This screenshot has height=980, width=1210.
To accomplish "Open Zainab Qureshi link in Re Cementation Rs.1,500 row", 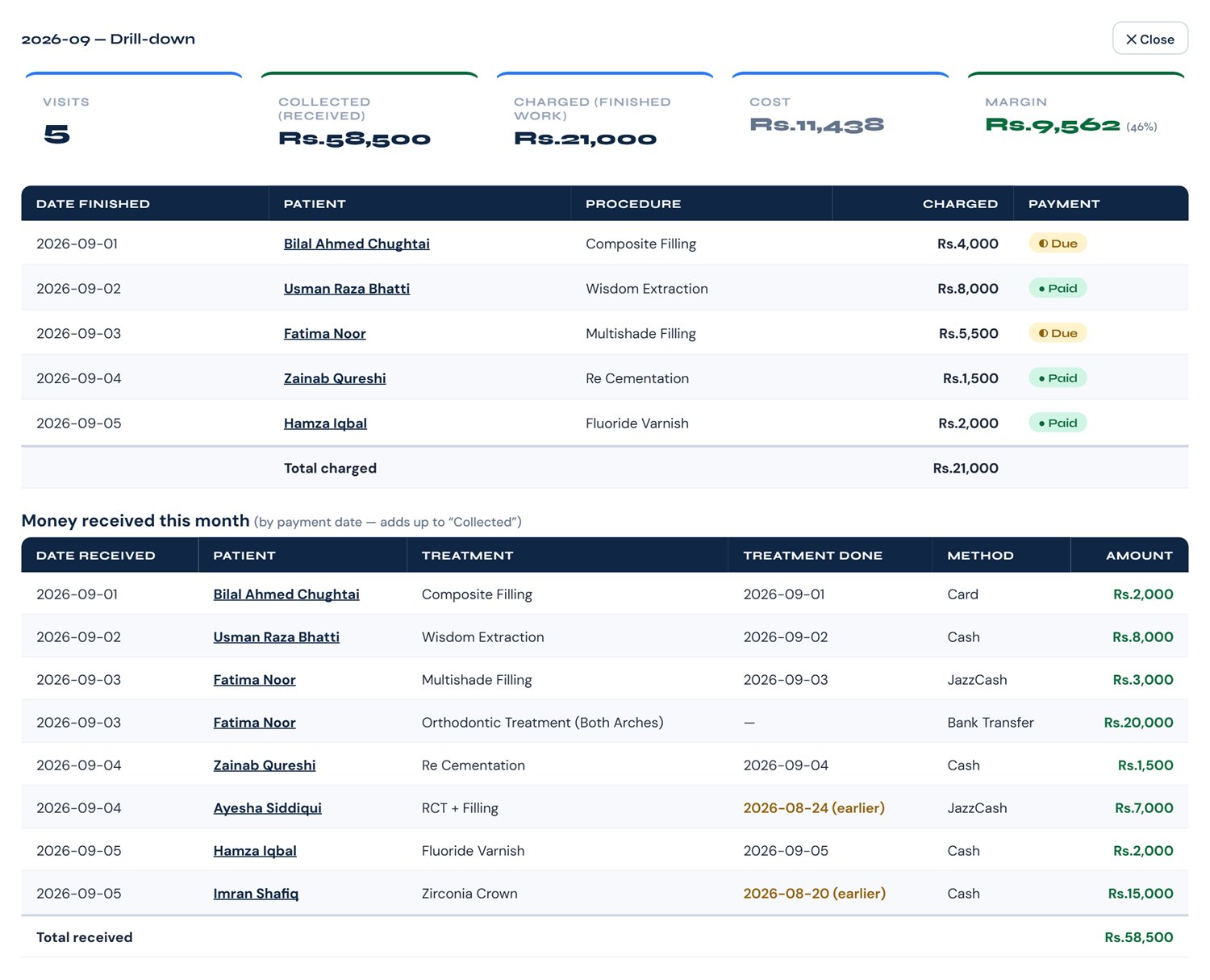I will coord(335,378).
